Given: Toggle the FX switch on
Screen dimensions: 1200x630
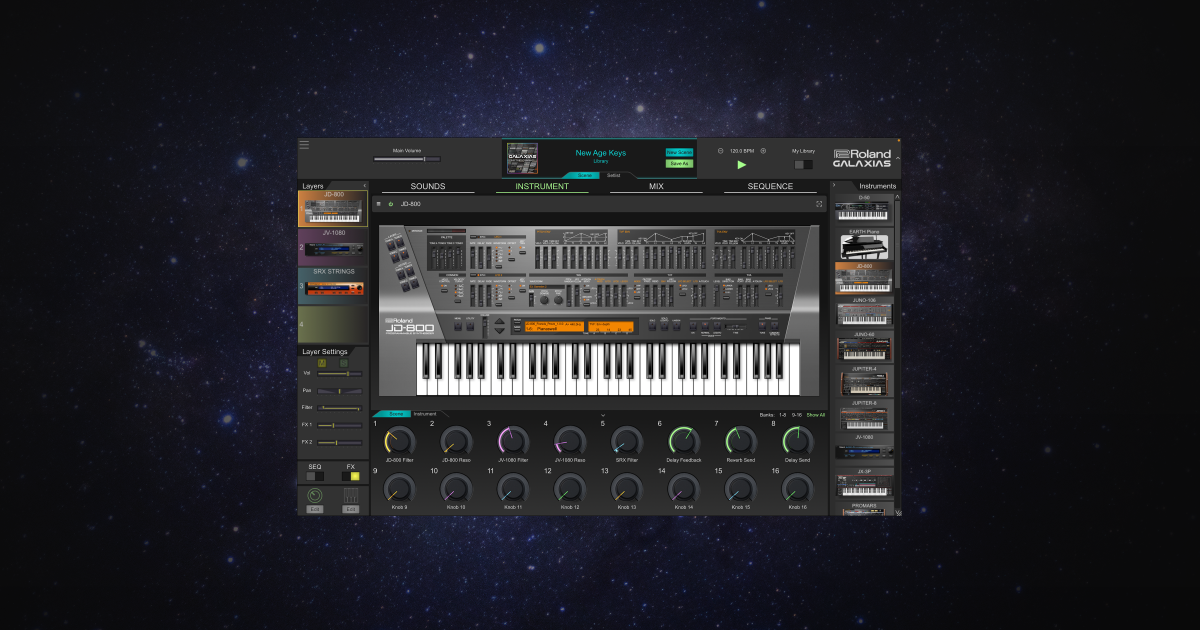Looking at the screenshot, I should (351, 474).
